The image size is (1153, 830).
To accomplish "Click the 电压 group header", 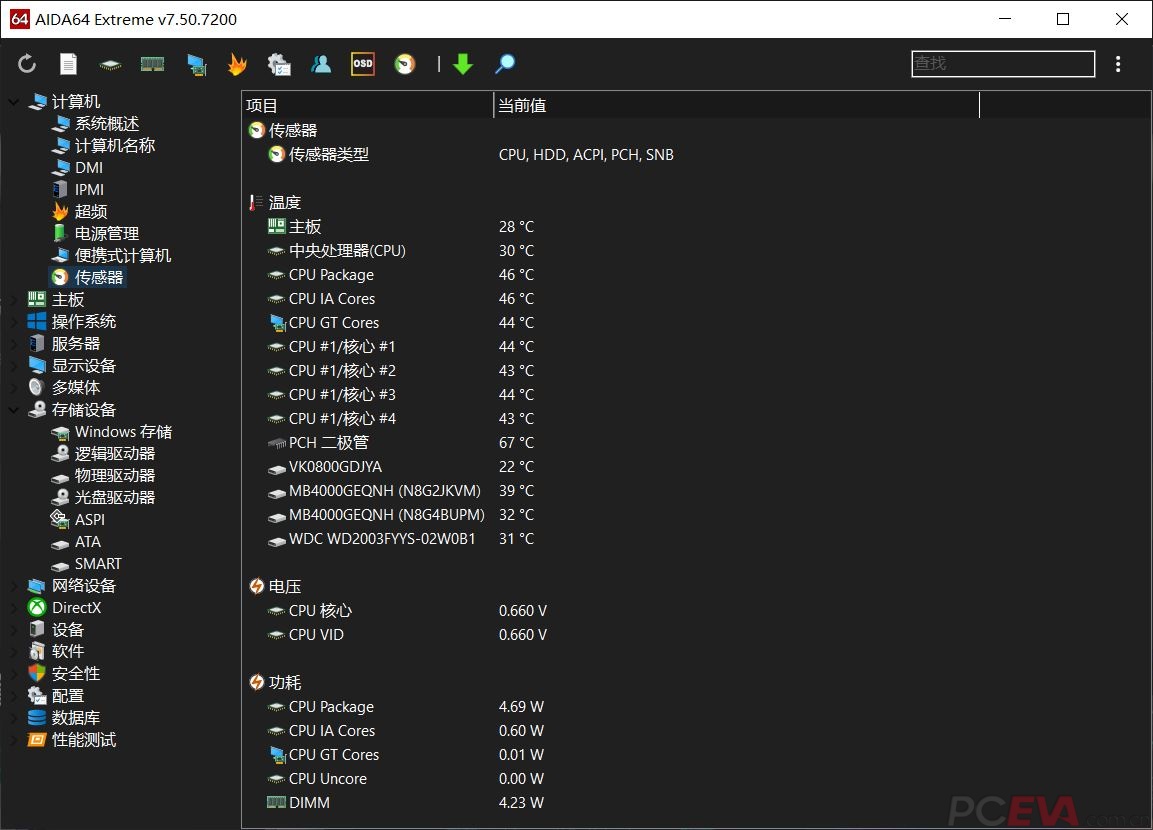I will [x=285, y=587].
